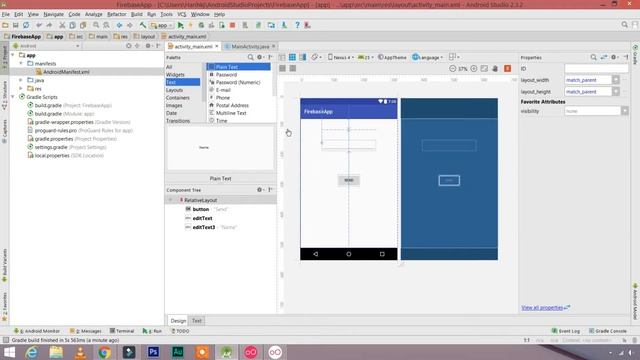Select the Widgets category in the Palette

(175, 75)
